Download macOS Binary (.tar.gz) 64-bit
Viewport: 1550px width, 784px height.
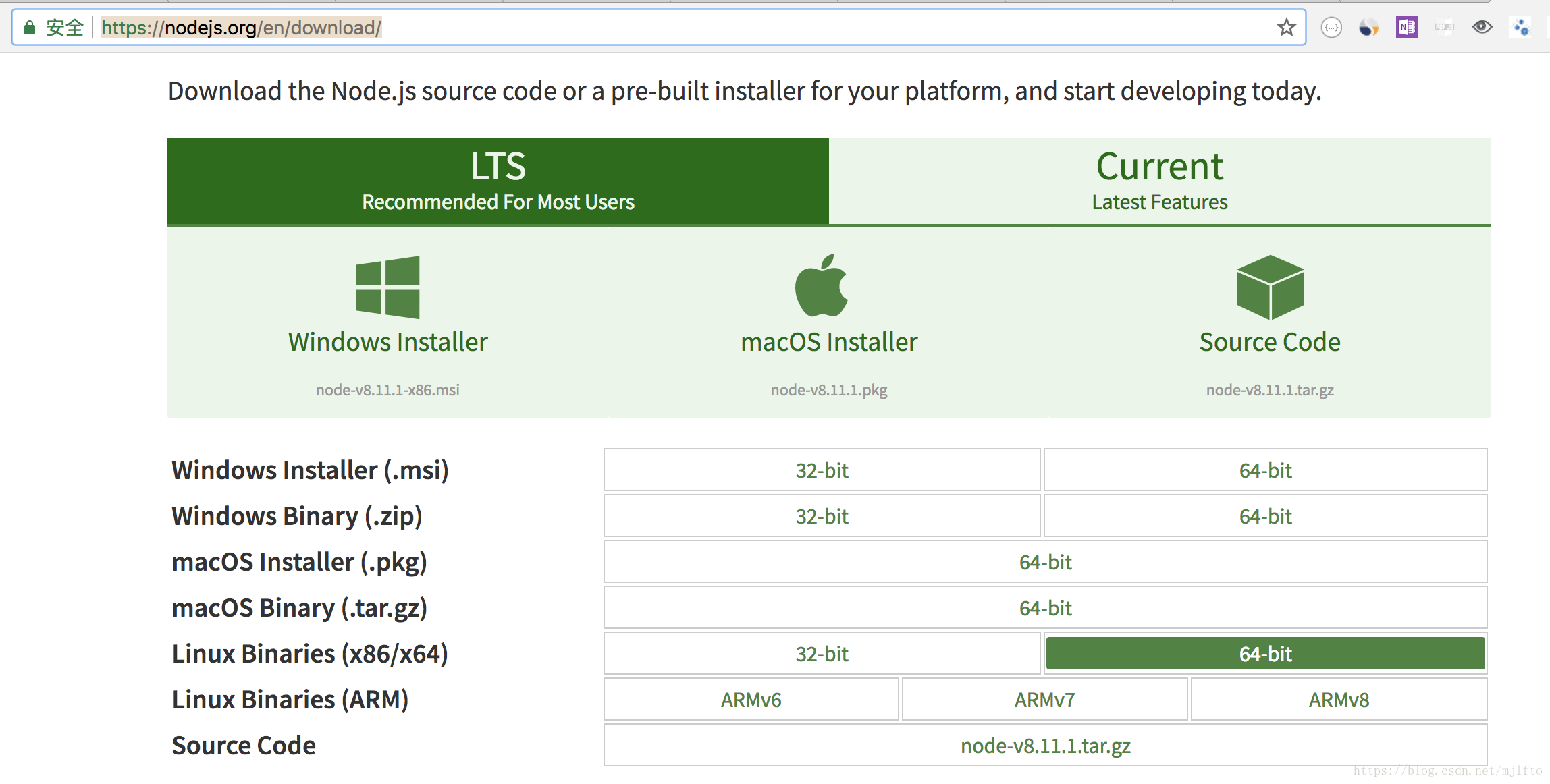[1045, 608]
